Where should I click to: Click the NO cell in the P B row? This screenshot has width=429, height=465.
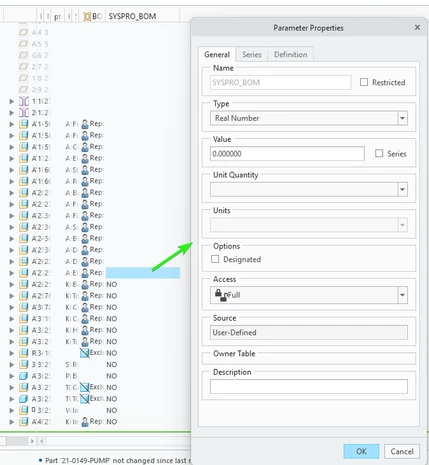112,376
